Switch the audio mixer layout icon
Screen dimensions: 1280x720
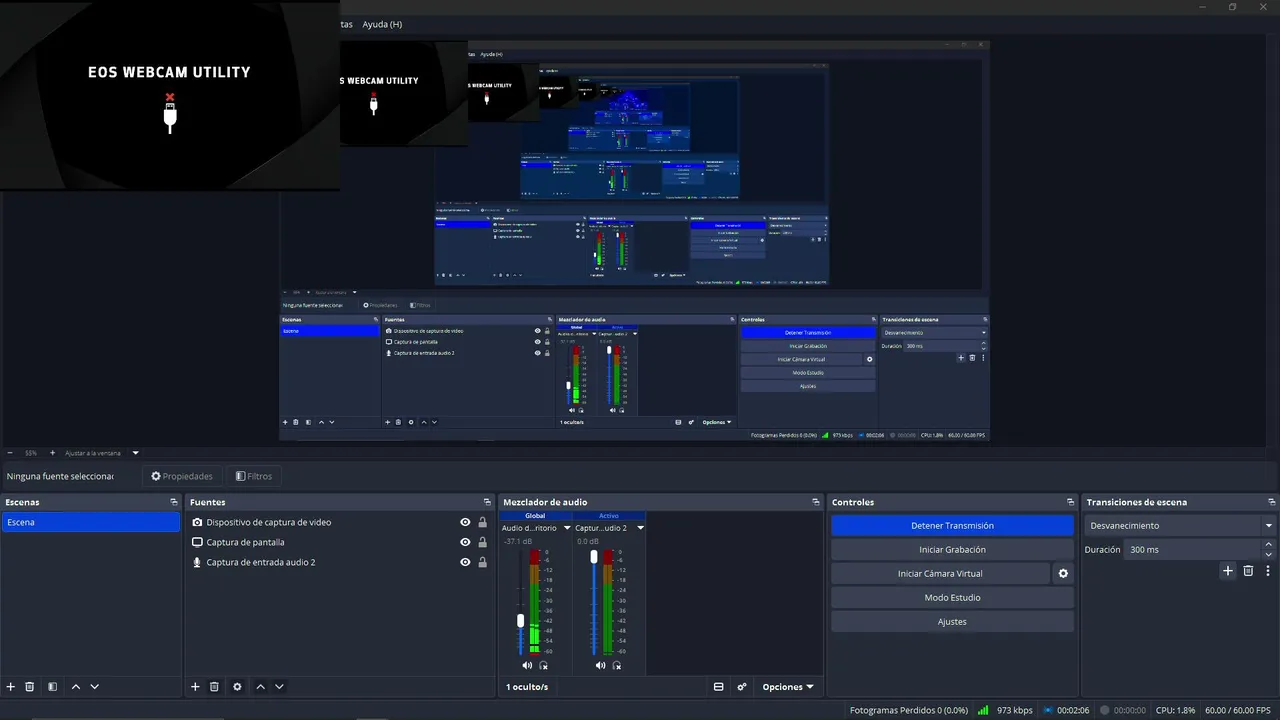(718, 687)
